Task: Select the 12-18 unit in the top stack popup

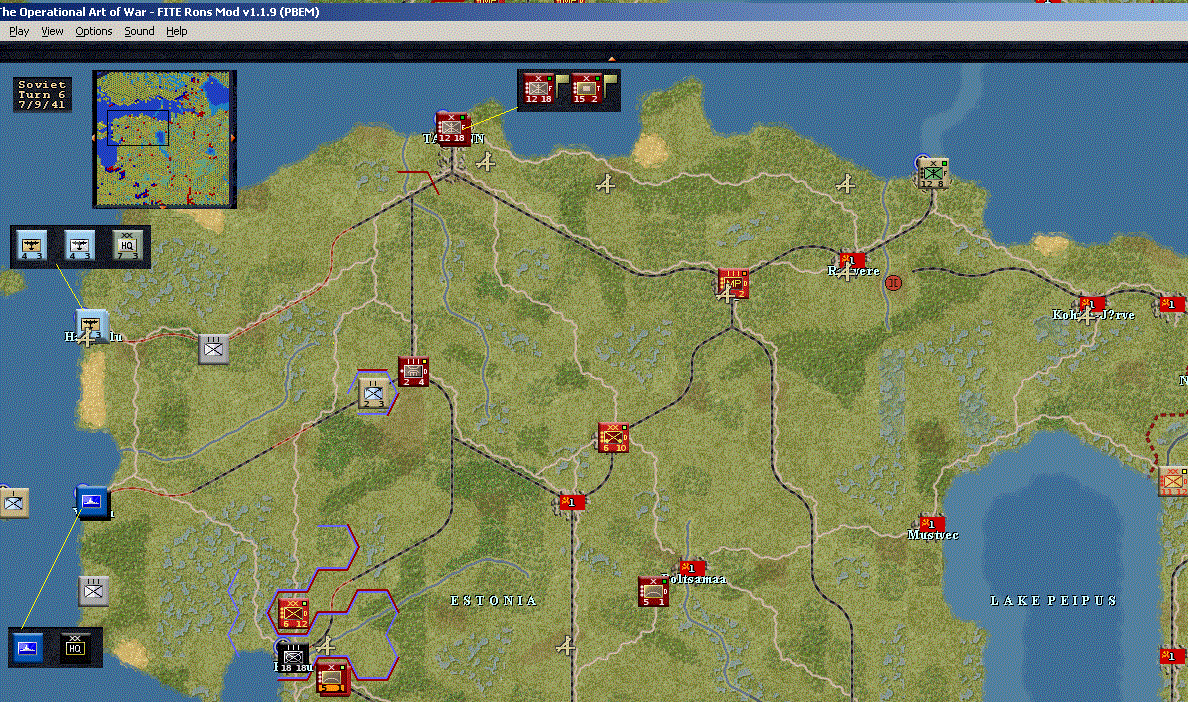Action: tap(539, 89)
